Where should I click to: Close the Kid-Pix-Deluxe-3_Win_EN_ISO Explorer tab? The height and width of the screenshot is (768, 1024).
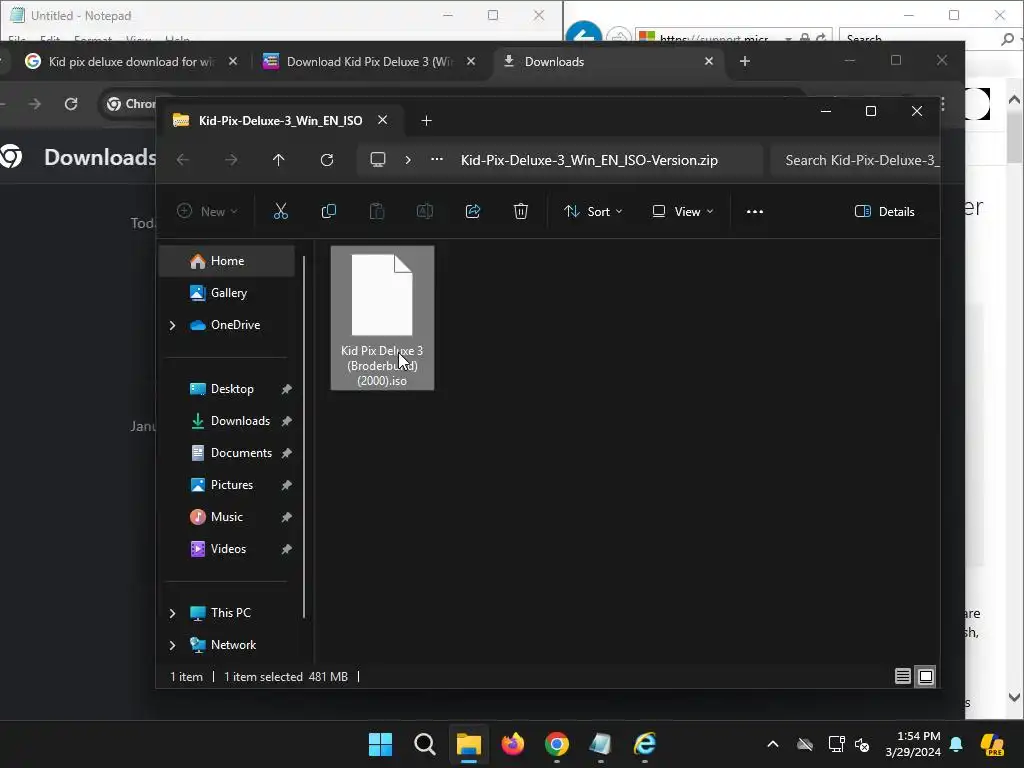(383, 120)
